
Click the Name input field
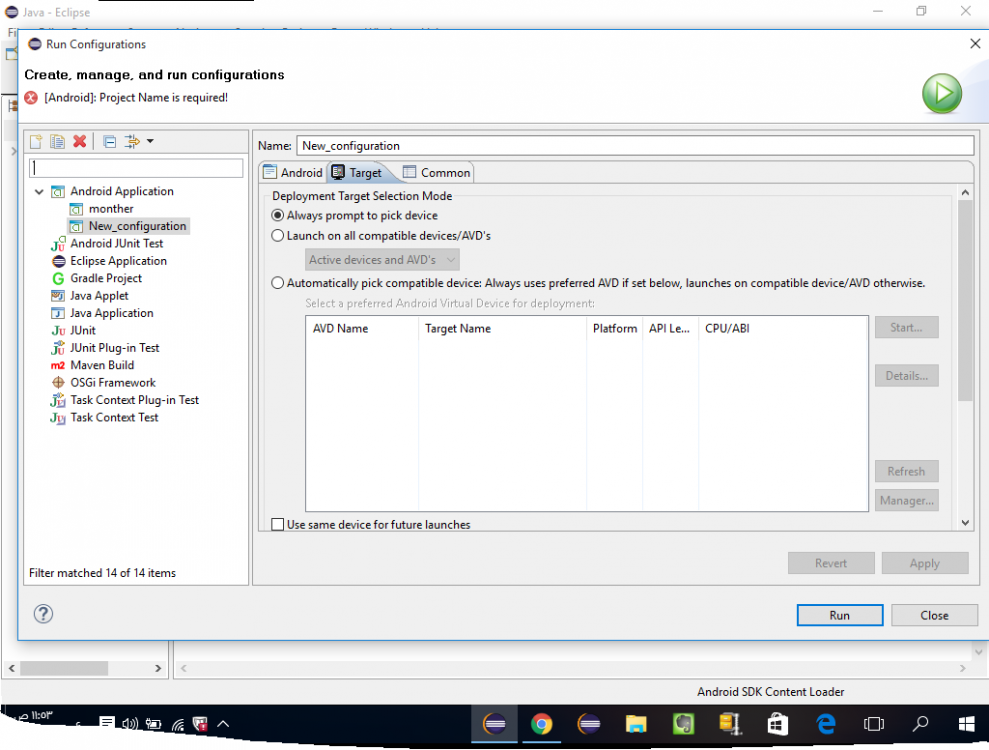[x=635, y=146]
